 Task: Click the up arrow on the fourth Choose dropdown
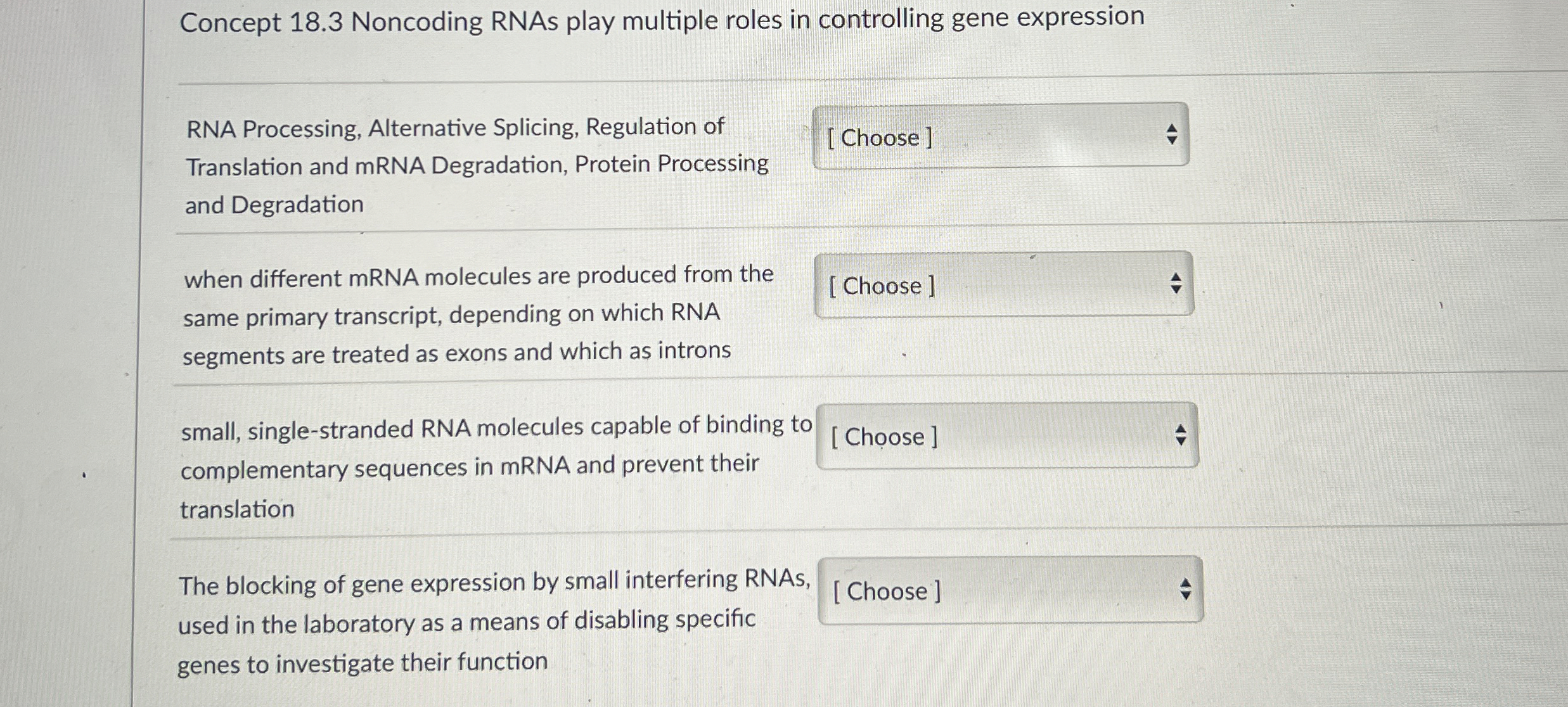pos(1186,584)
